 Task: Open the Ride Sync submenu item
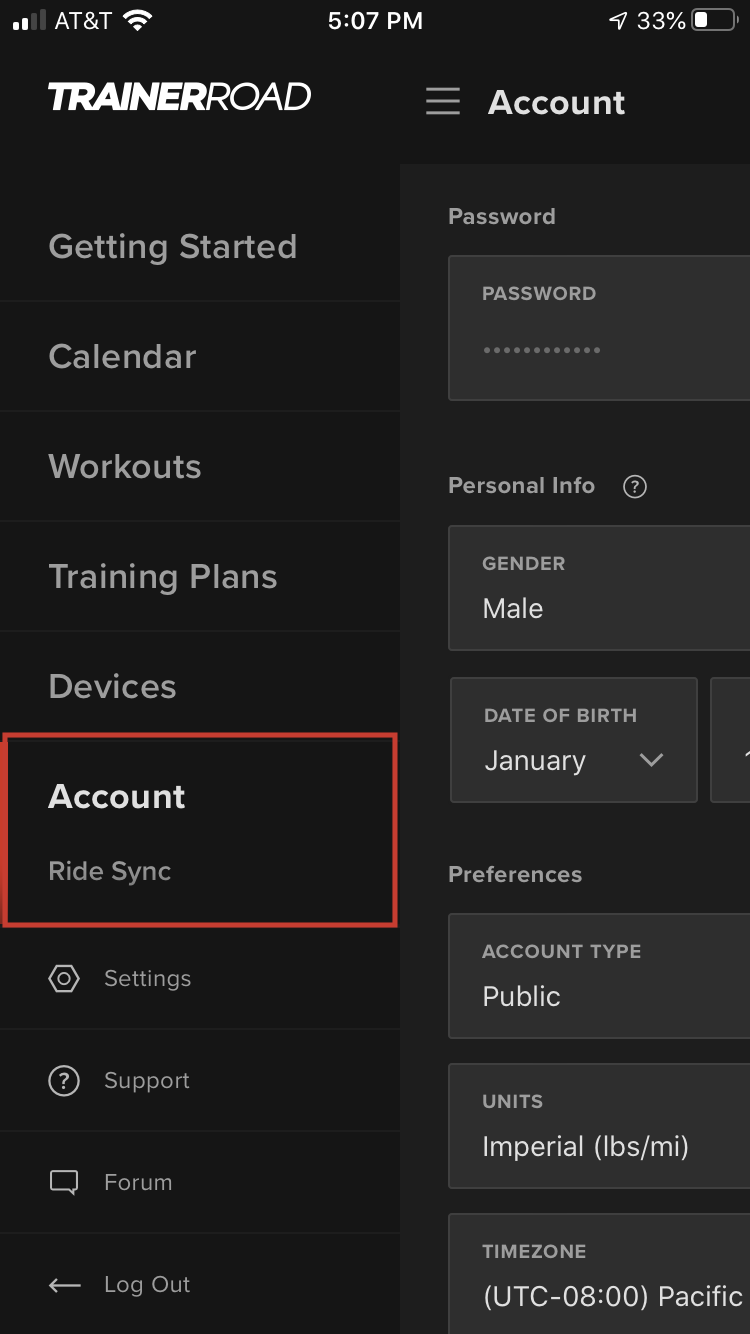click(110, 871)
